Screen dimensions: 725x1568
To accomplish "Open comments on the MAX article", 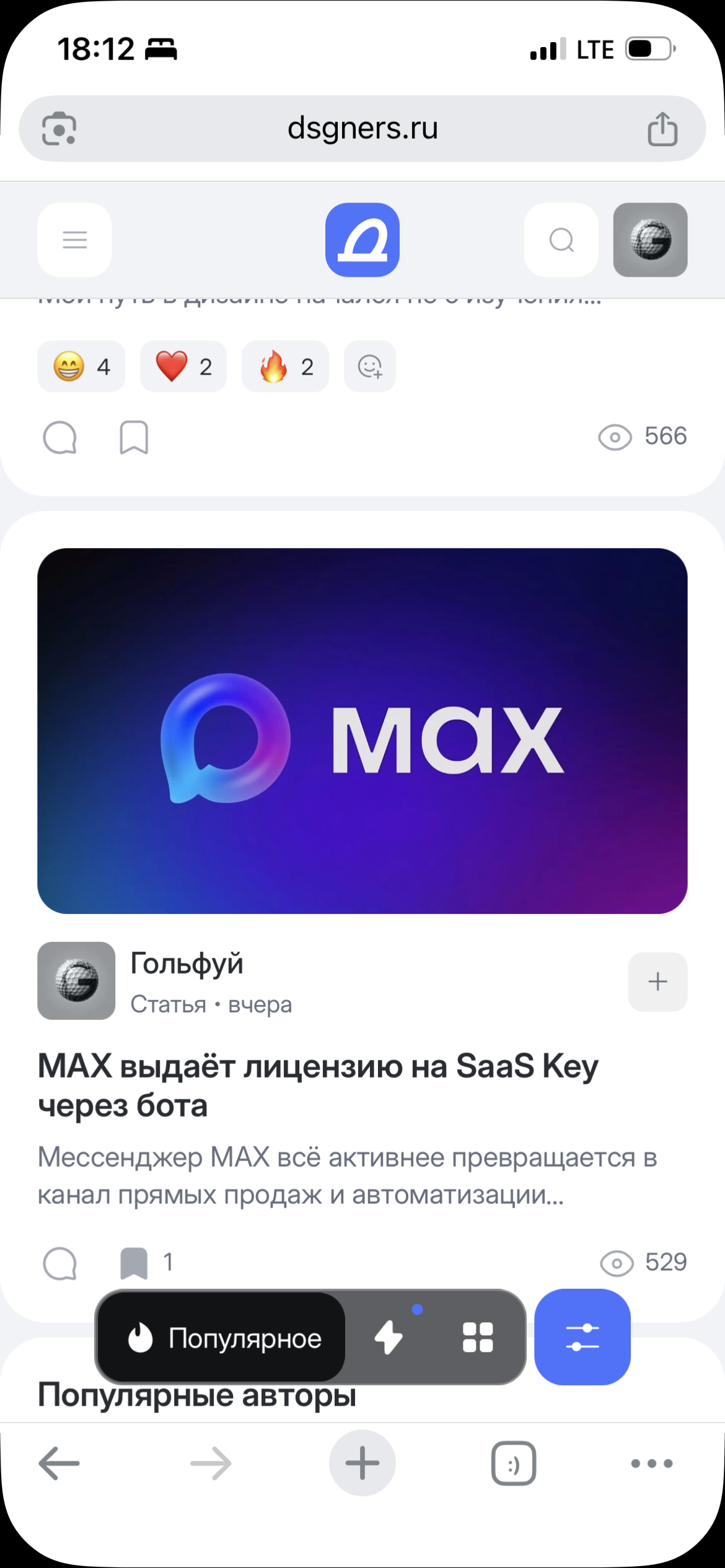I will click(60, 1263).
